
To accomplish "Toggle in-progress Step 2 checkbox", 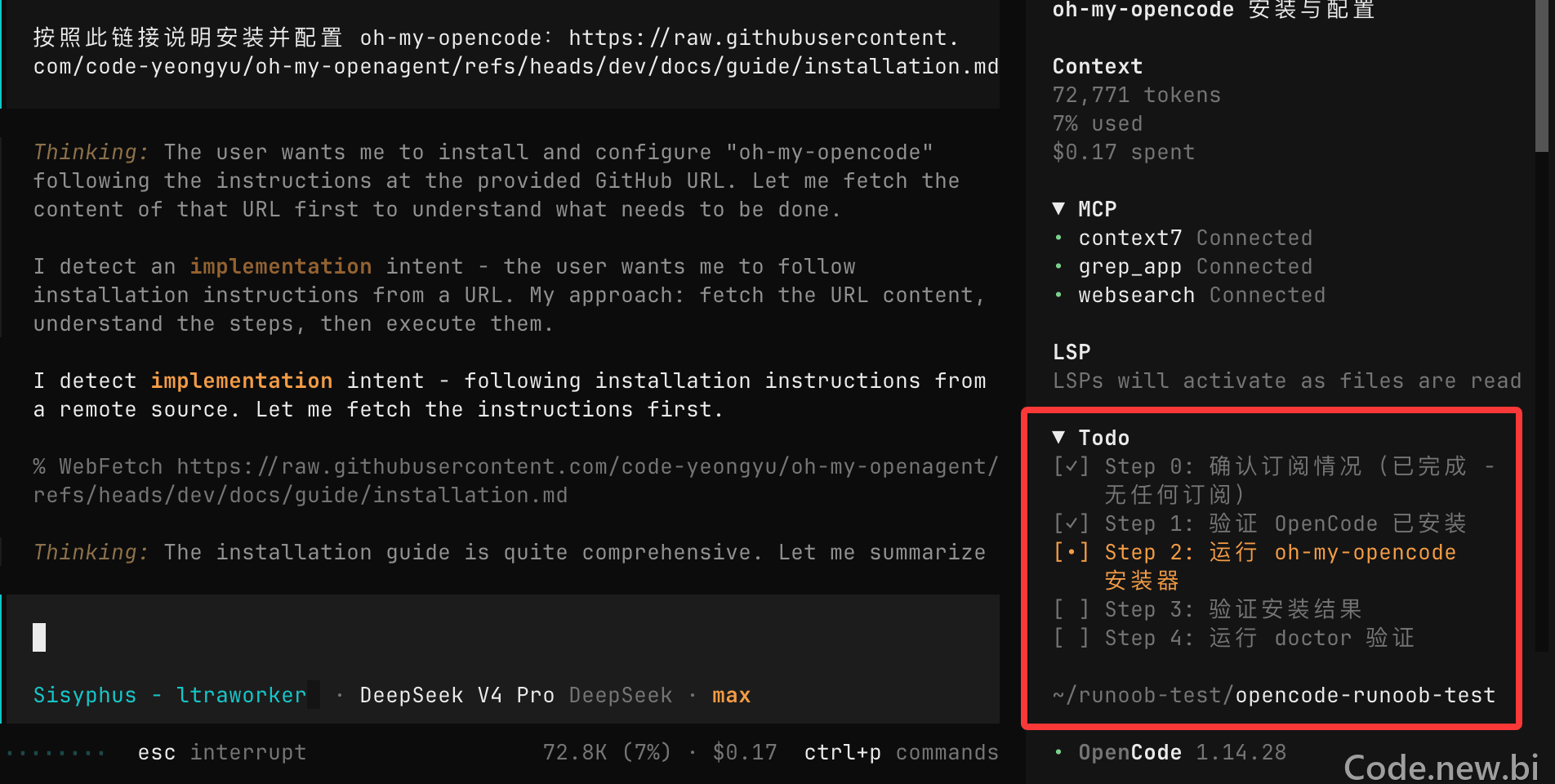I will [x=1072, y=552].
